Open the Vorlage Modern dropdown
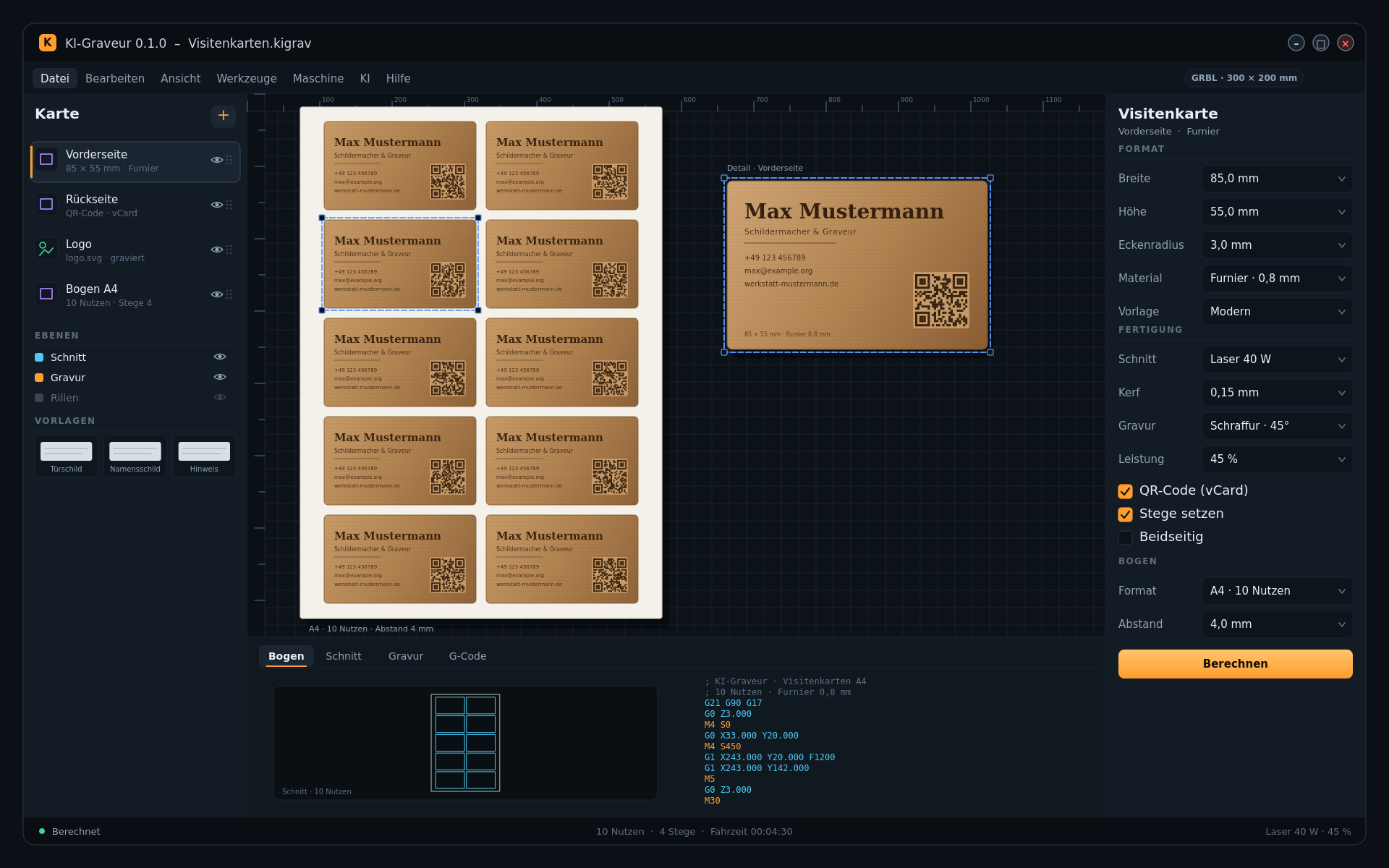Viewport: 1389px width, 868px height. pyautogui.click(x=1277, y=312)
